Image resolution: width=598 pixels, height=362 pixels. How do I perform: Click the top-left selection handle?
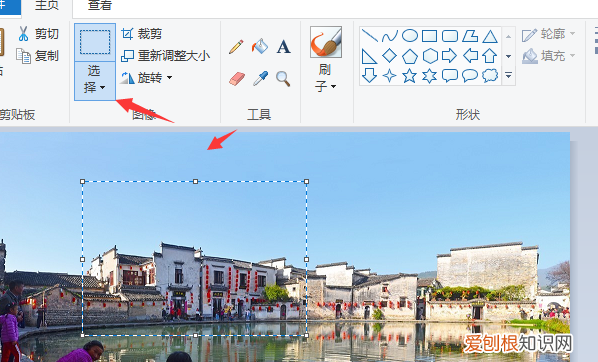tap(83, 182)
